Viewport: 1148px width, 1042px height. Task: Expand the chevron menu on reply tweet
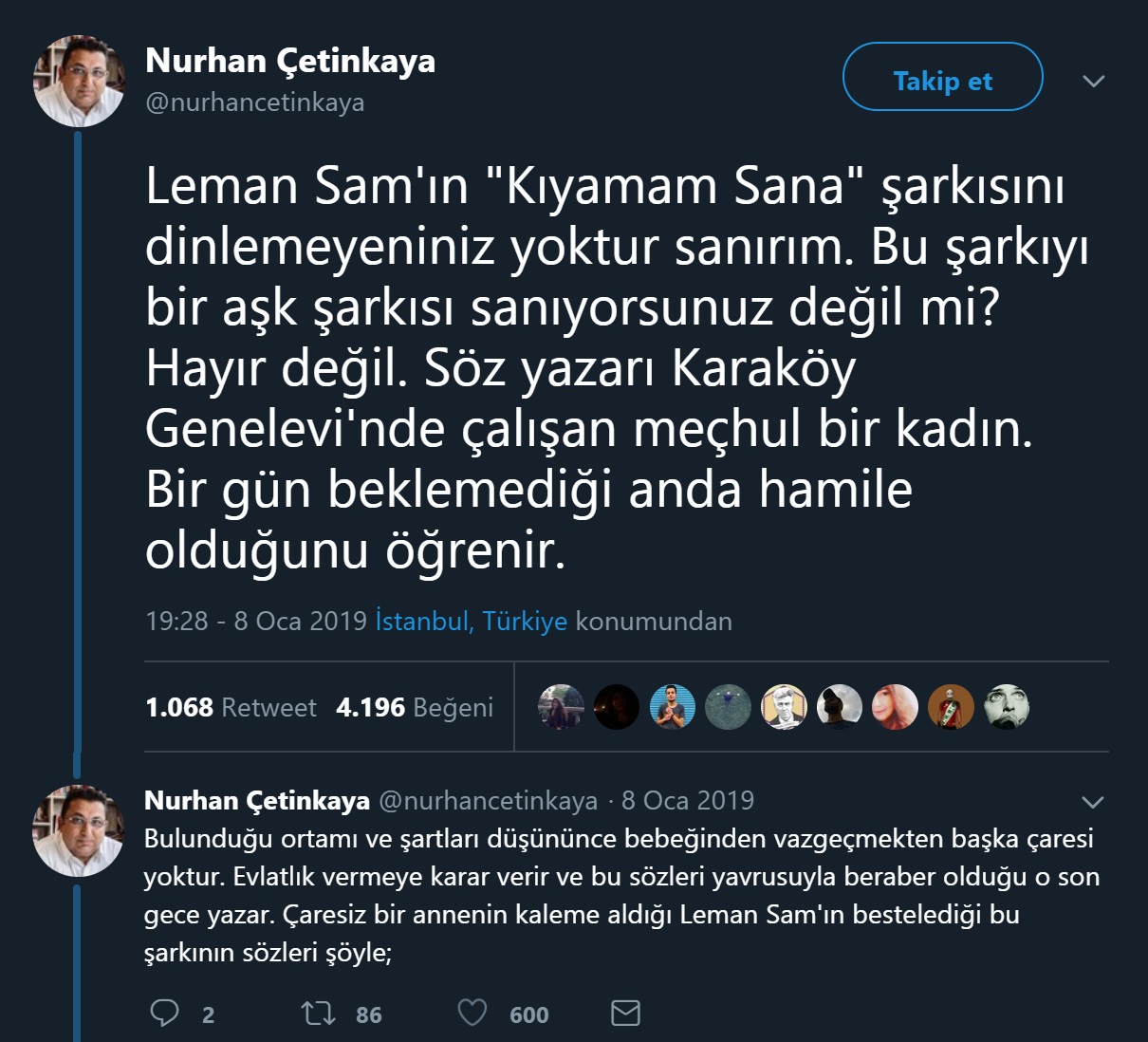point(1093,802)
